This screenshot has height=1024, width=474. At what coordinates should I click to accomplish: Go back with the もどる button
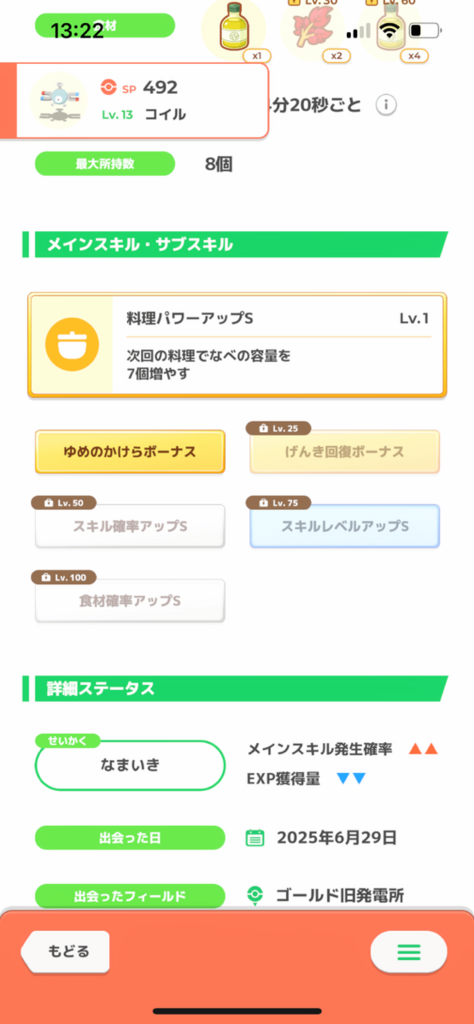(65, 952)
